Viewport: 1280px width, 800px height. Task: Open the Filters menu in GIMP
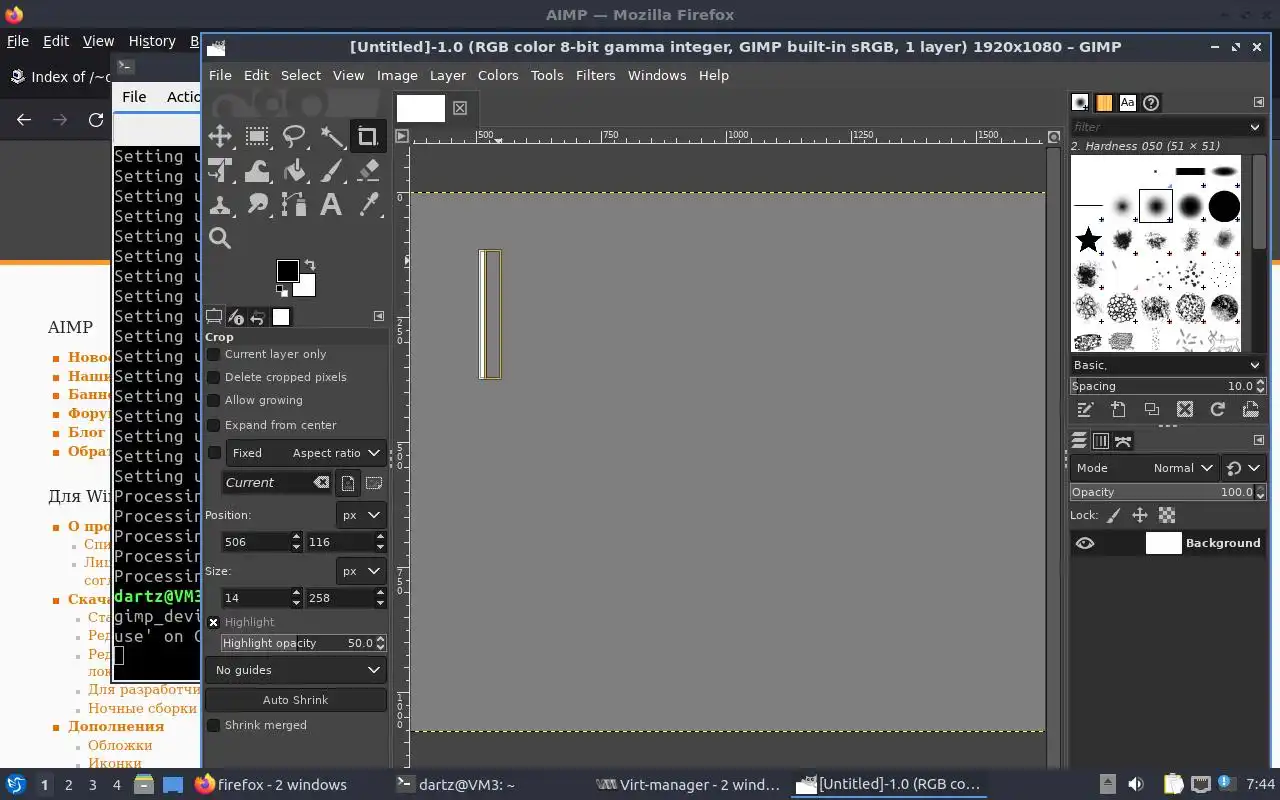[595, 75]
